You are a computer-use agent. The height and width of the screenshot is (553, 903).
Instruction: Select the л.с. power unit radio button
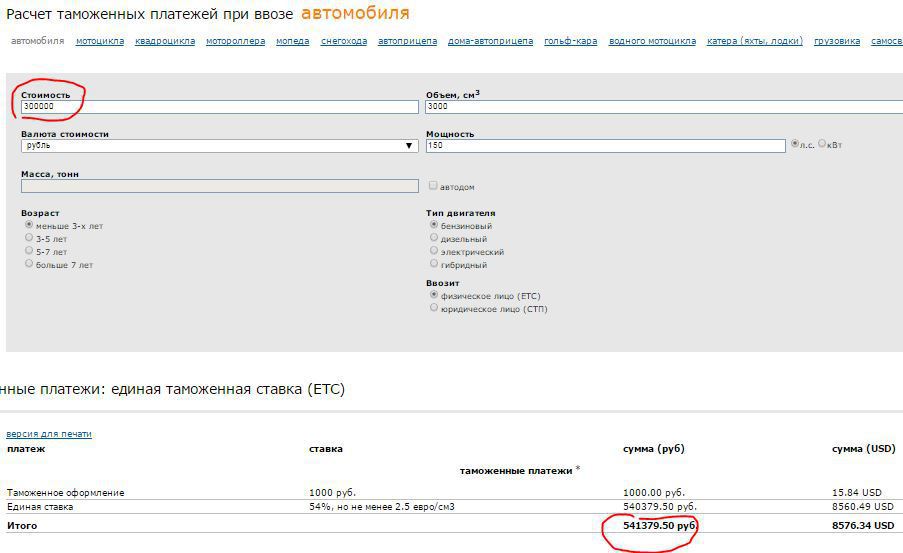[795, 144]
